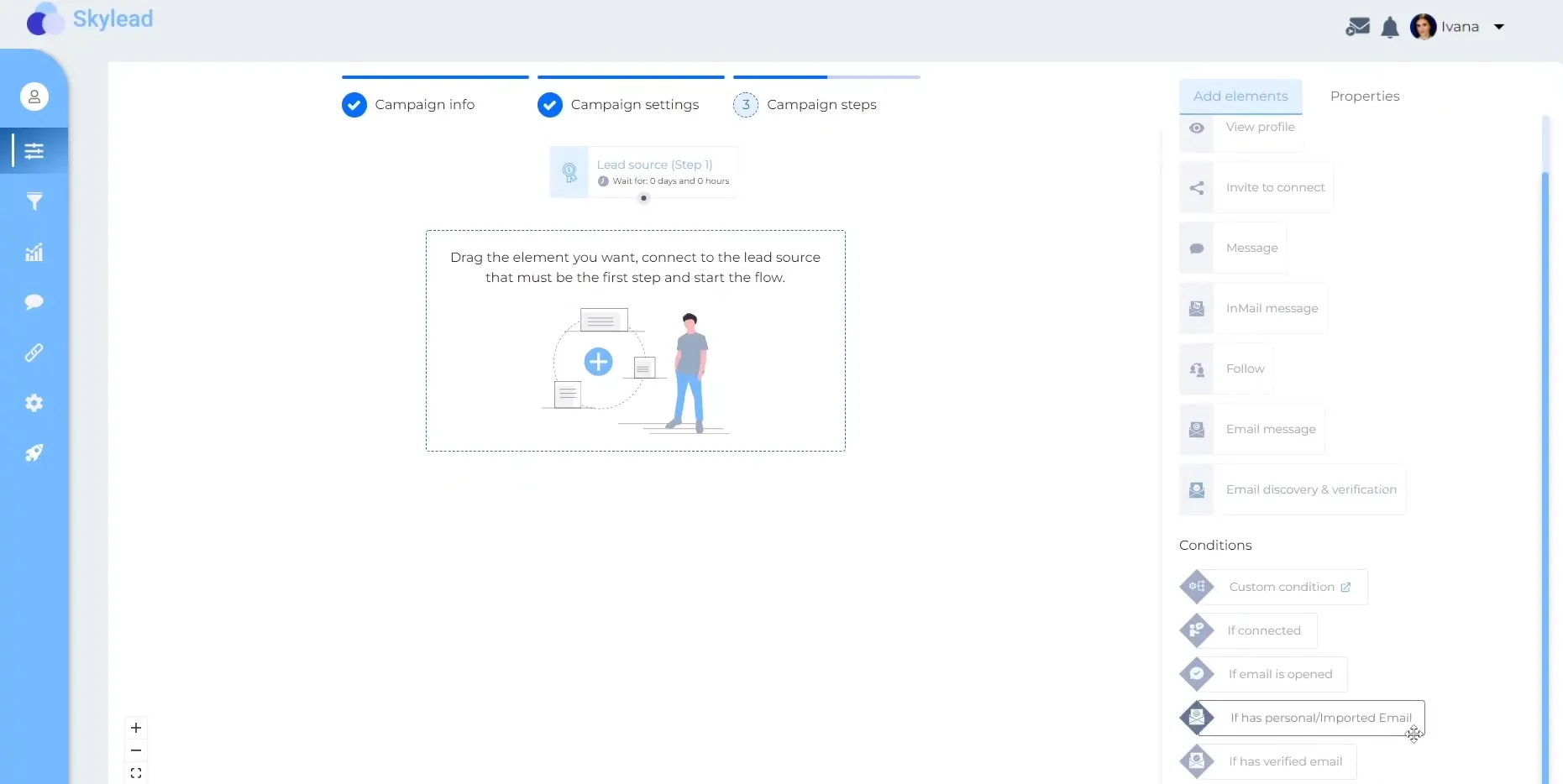This screenshot has height=784, width=1563.
Task: Zoom in the canvas with plus button
Action: 136,728
